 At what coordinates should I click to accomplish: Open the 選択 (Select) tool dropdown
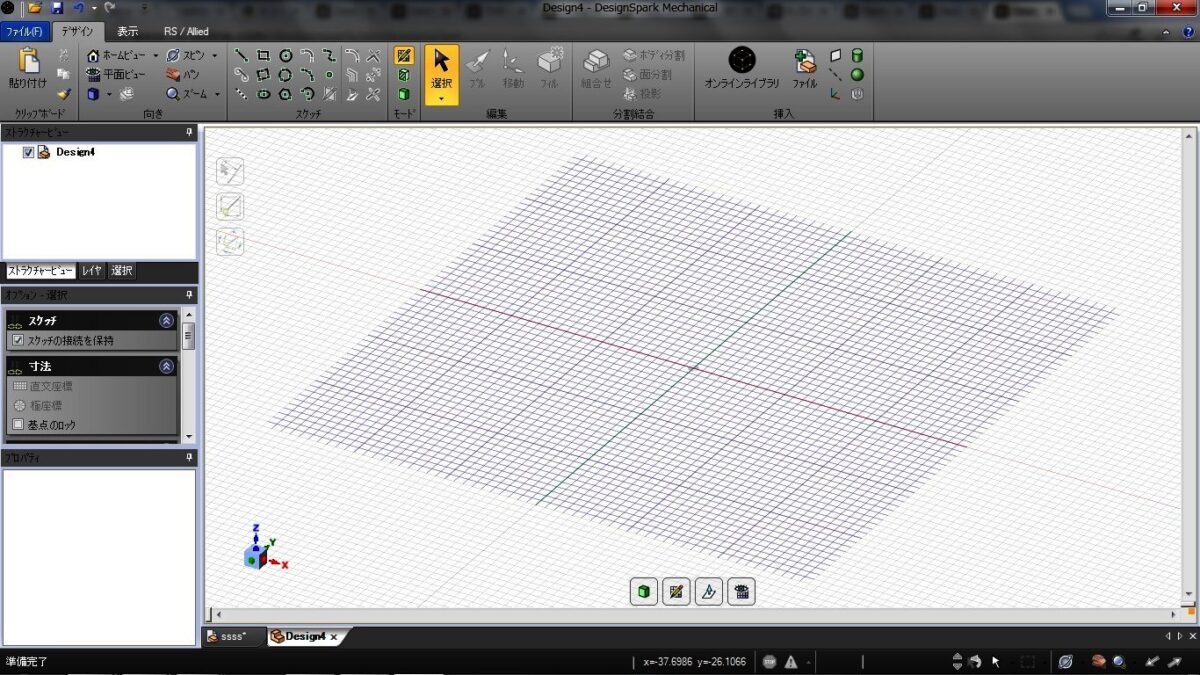(441, 98)
